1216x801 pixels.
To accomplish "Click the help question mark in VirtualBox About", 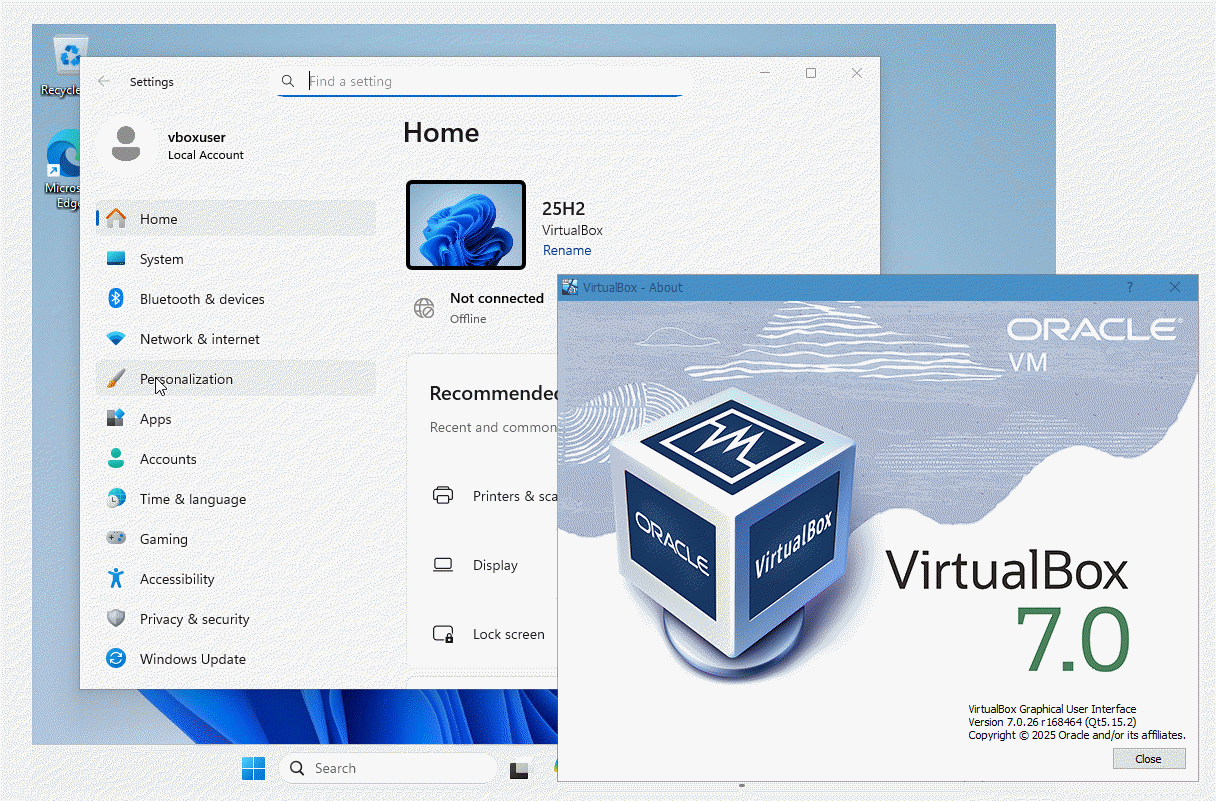I will (x=1130, y=287).
